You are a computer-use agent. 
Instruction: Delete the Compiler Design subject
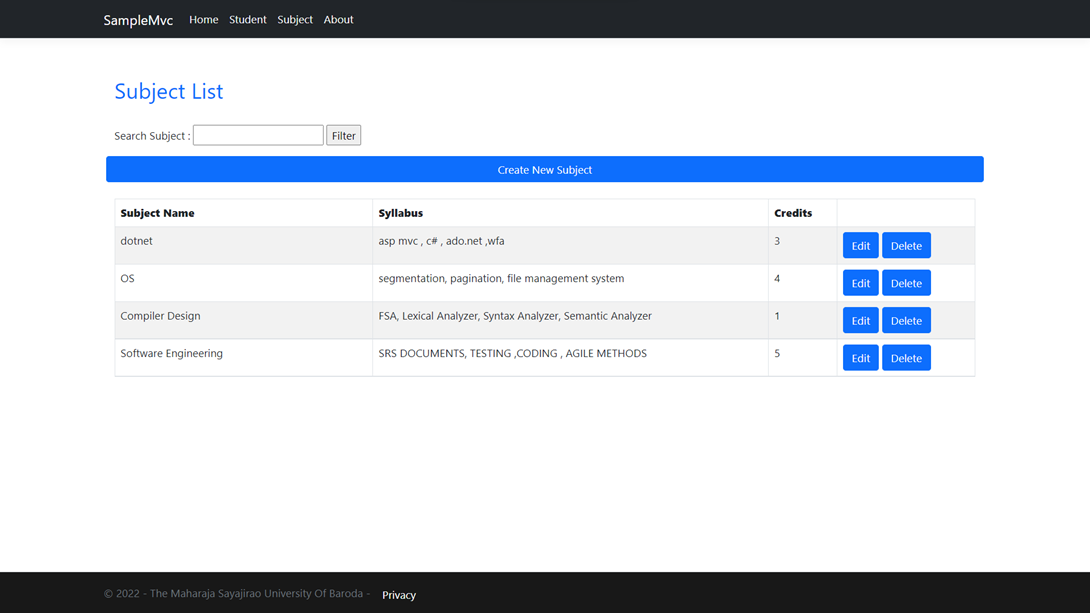[906, 320]
